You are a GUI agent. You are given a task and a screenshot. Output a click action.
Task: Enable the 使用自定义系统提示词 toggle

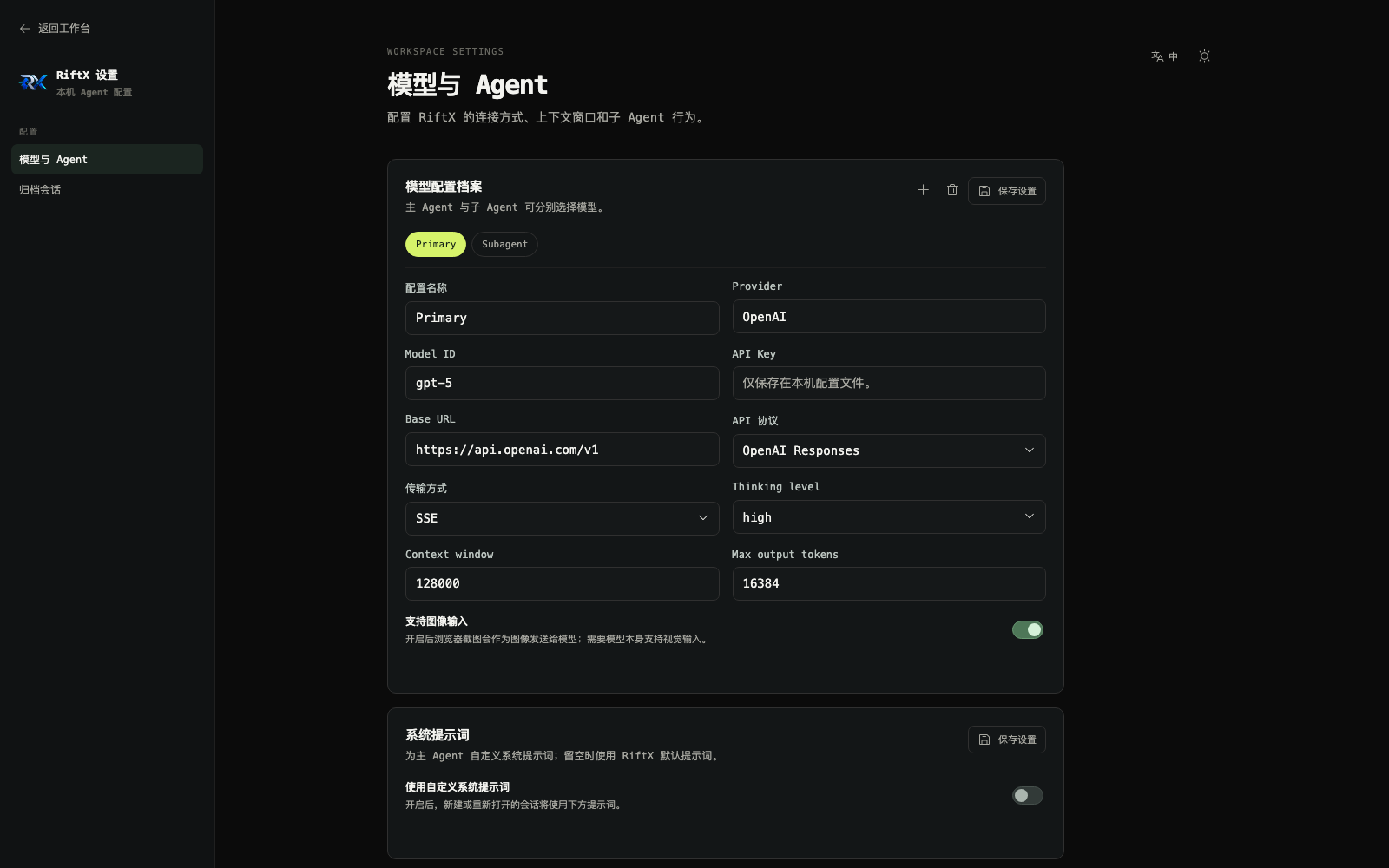click(1028, 796)
